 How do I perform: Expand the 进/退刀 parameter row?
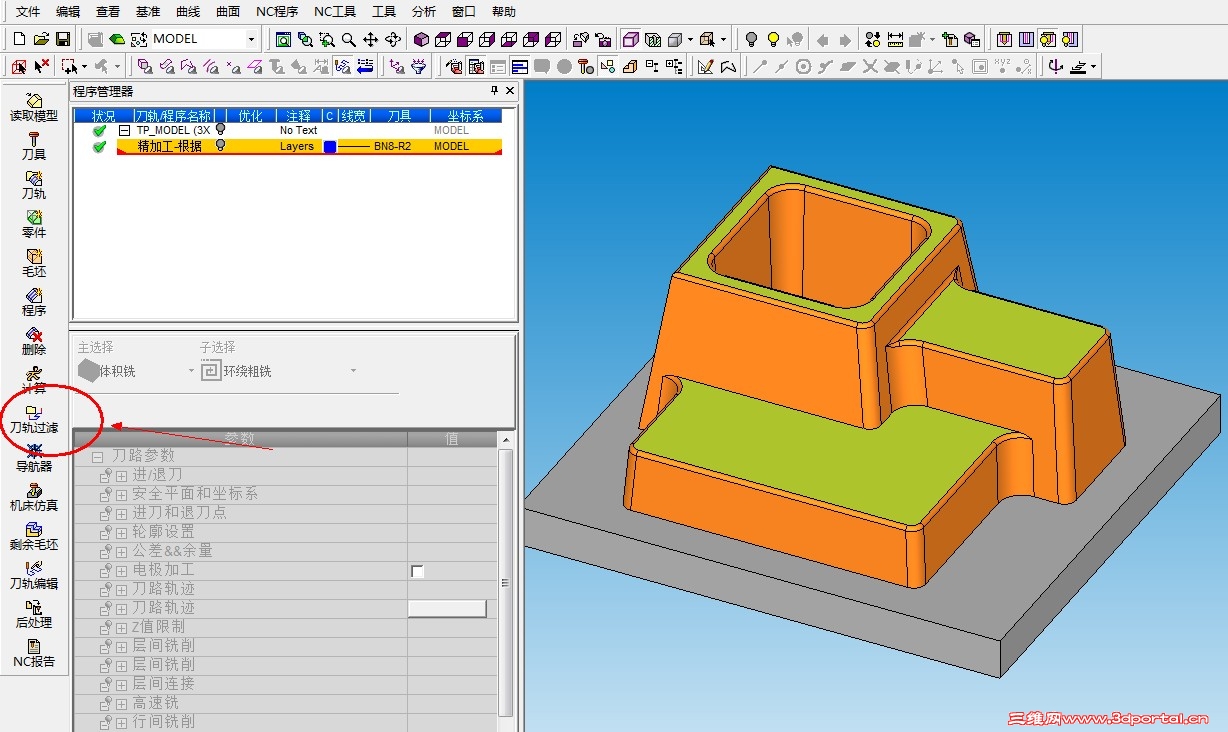coord(121,475)
